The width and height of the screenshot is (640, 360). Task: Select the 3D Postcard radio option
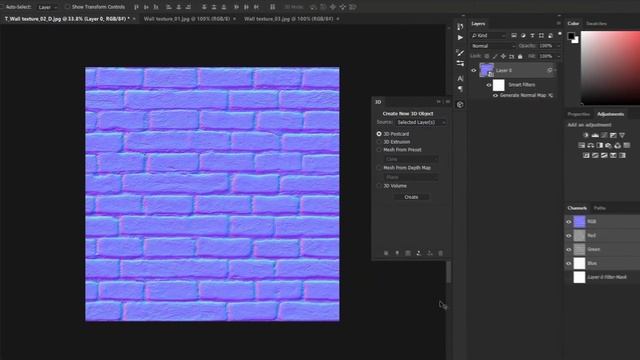(x=379, y=134)
